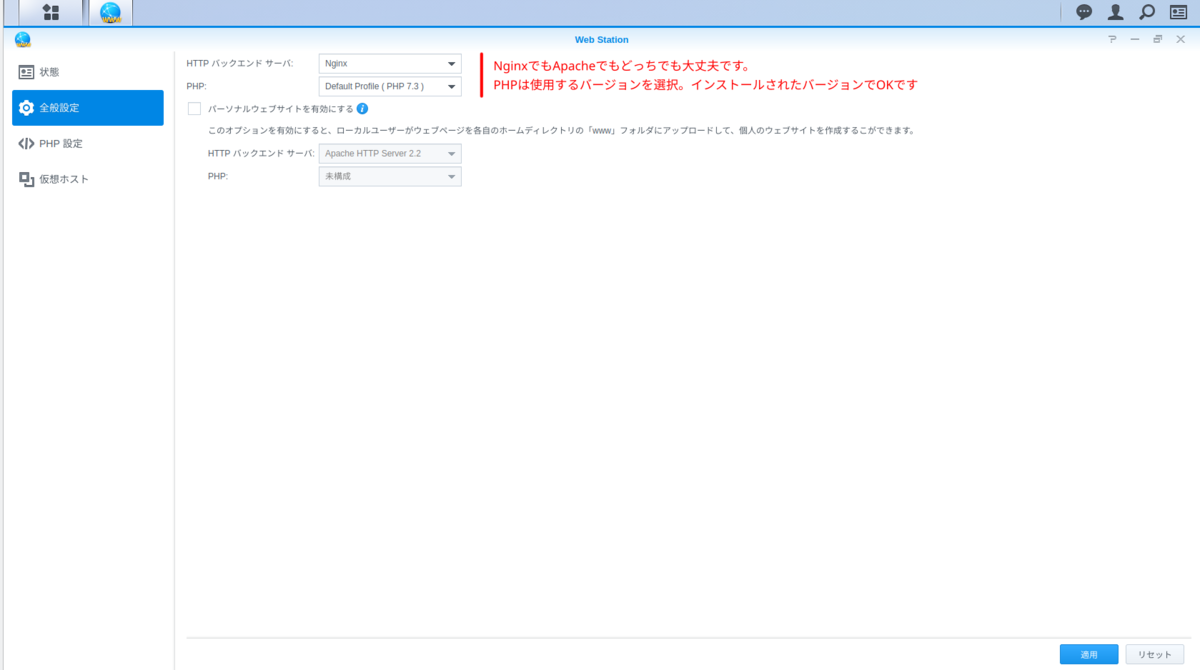Click the リセット reset button
Viewport: 1200px width, 670px height.
click(x=1154, y=654)
